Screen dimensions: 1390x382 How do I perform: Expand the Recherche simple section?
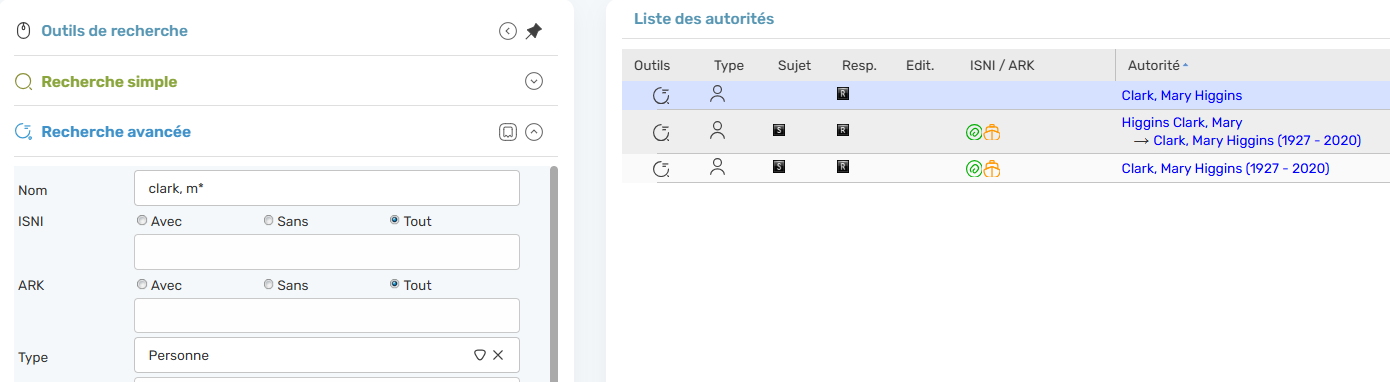pos(534,82)
